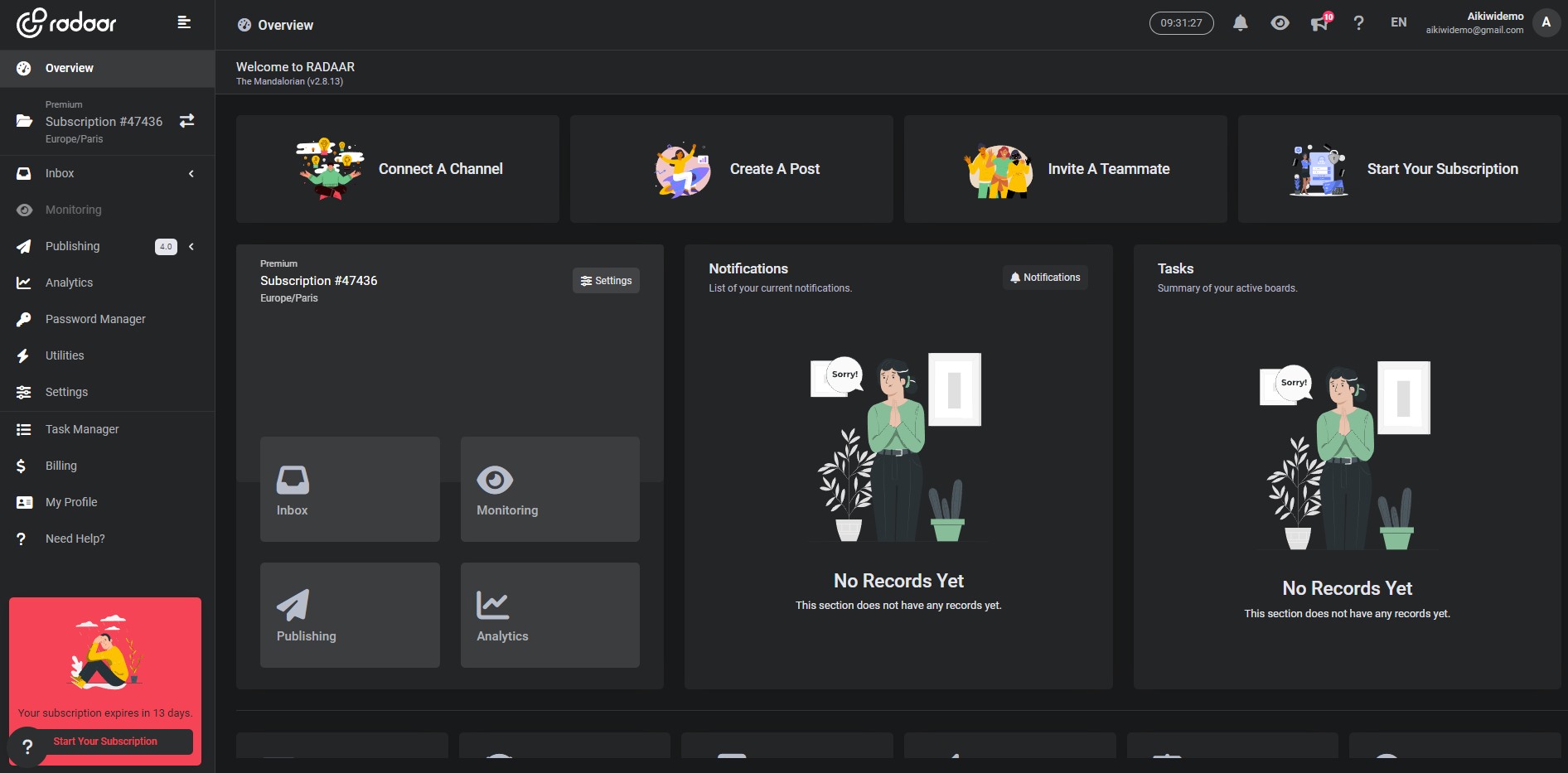Select Overview in the sidebar
Viewport: 1568px width, 773px height.
[107, 68]
